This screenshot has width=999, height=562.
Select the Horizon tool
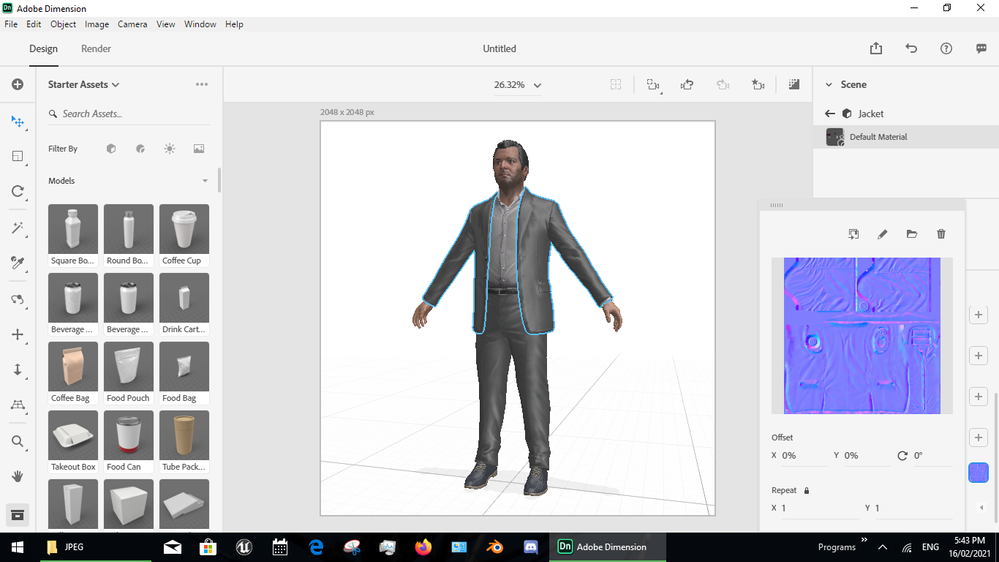(x=17, y=405)
